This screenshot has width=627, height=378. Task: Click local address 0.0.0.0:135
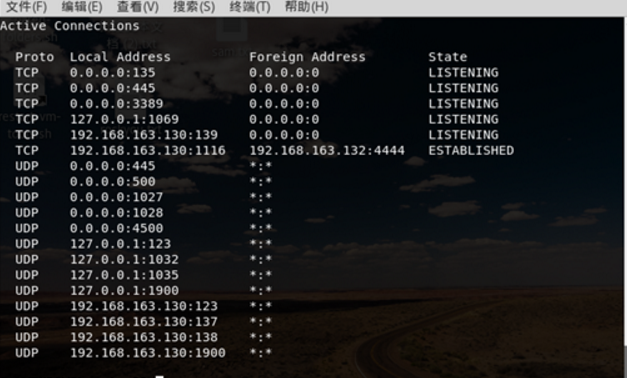[112, 73]
